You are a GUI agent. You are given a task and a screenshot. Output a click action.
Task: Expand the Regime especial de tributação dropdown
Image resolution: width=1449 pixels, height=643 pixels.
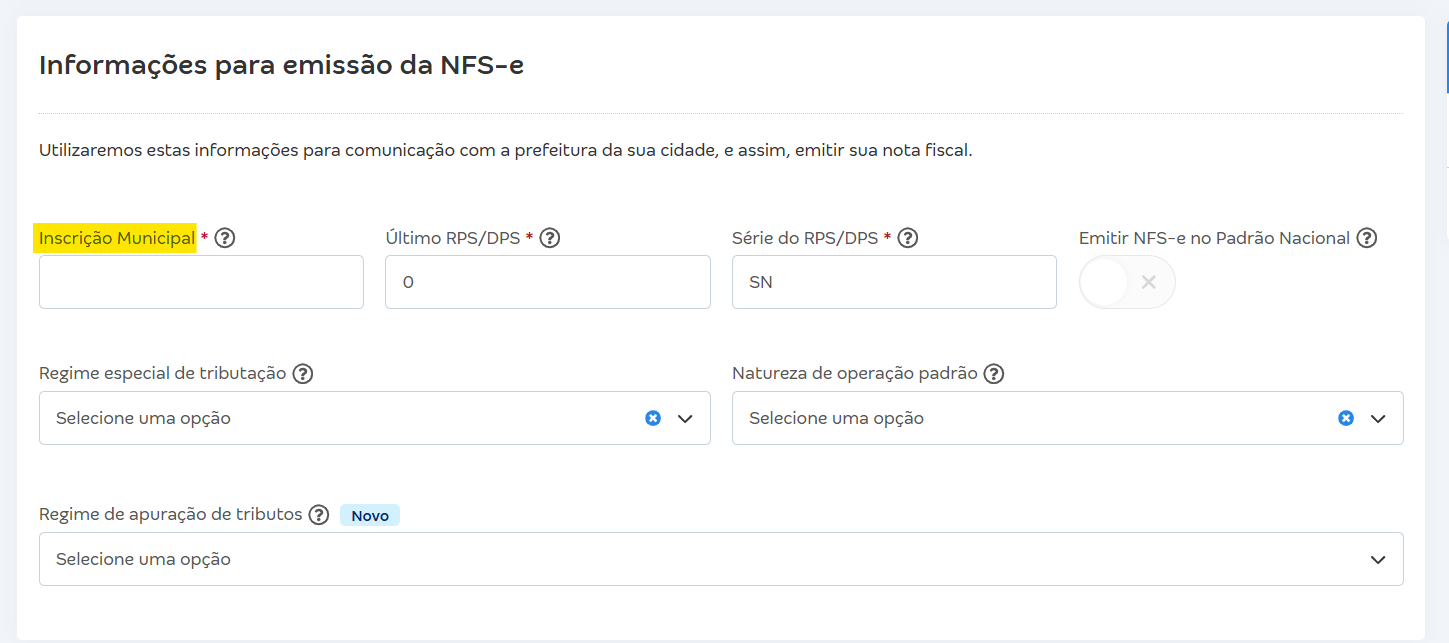[x=685, y=417]
